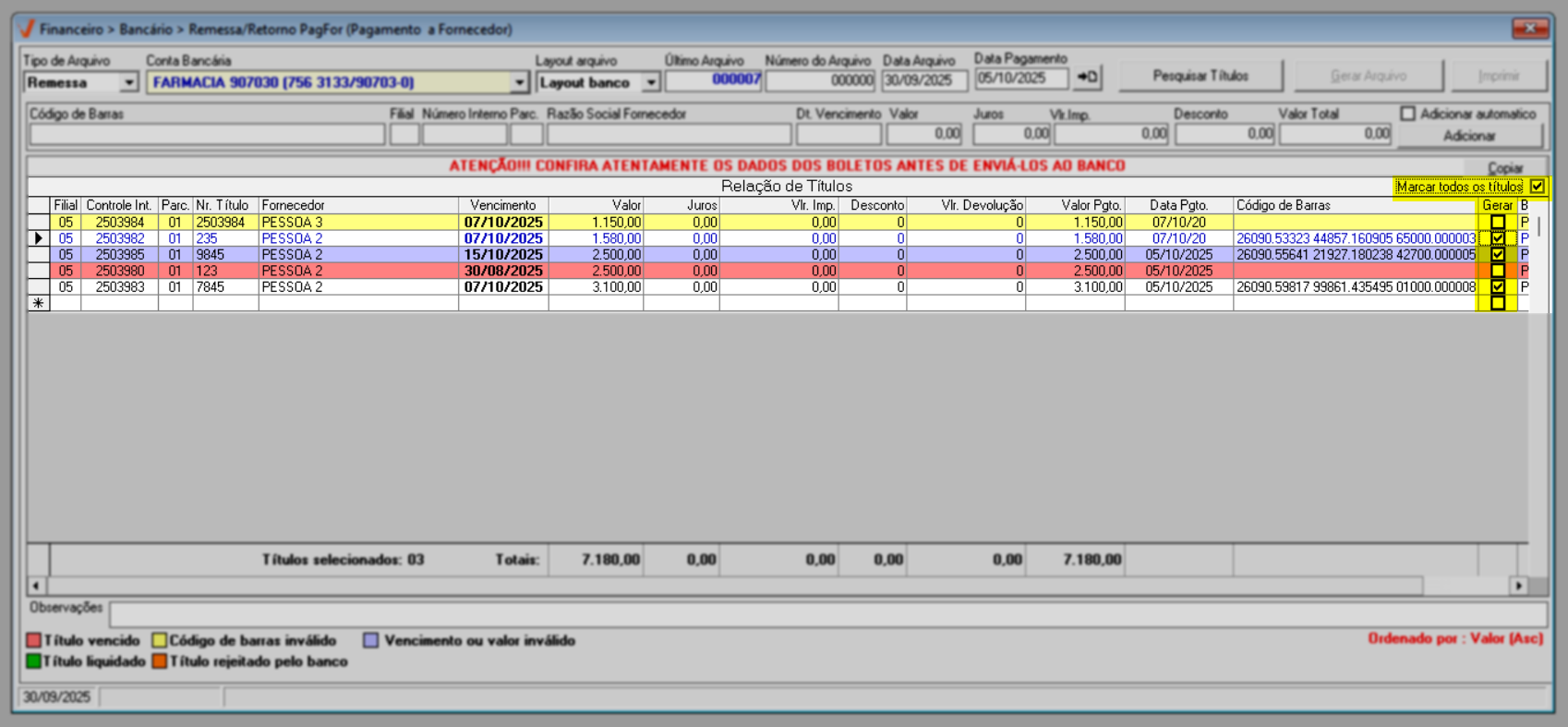The height and width of the screenshot is (727, 1568).
Task: Toggle Marcar todos os títulos checkbox
Action: click(1537, 187)
